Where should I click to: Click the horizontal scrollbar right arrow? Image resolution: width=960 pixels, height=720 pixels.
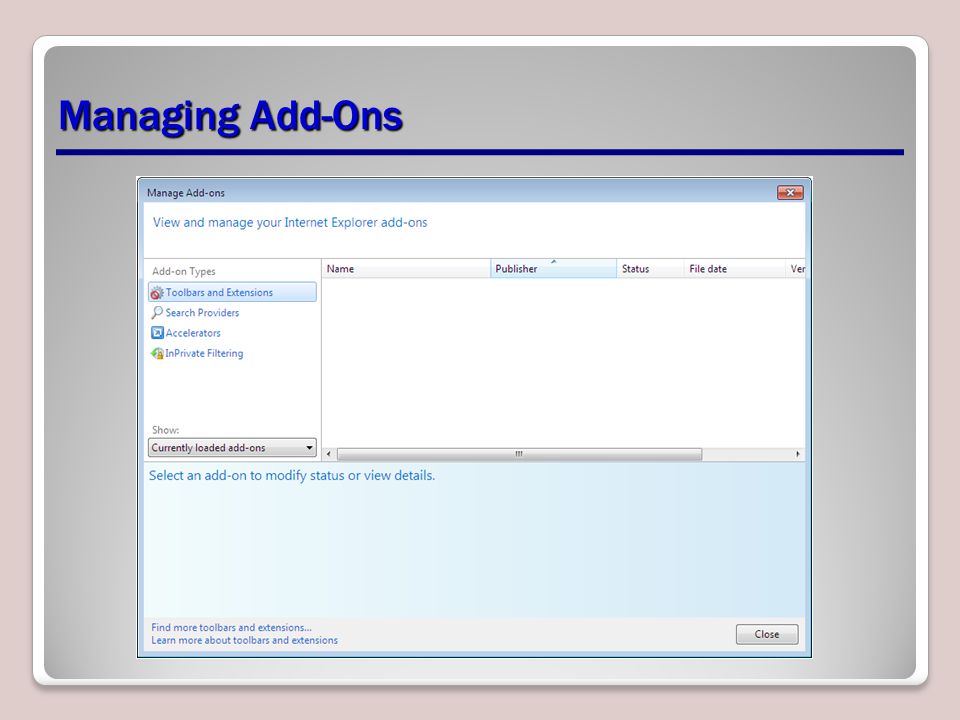[797, 454]
